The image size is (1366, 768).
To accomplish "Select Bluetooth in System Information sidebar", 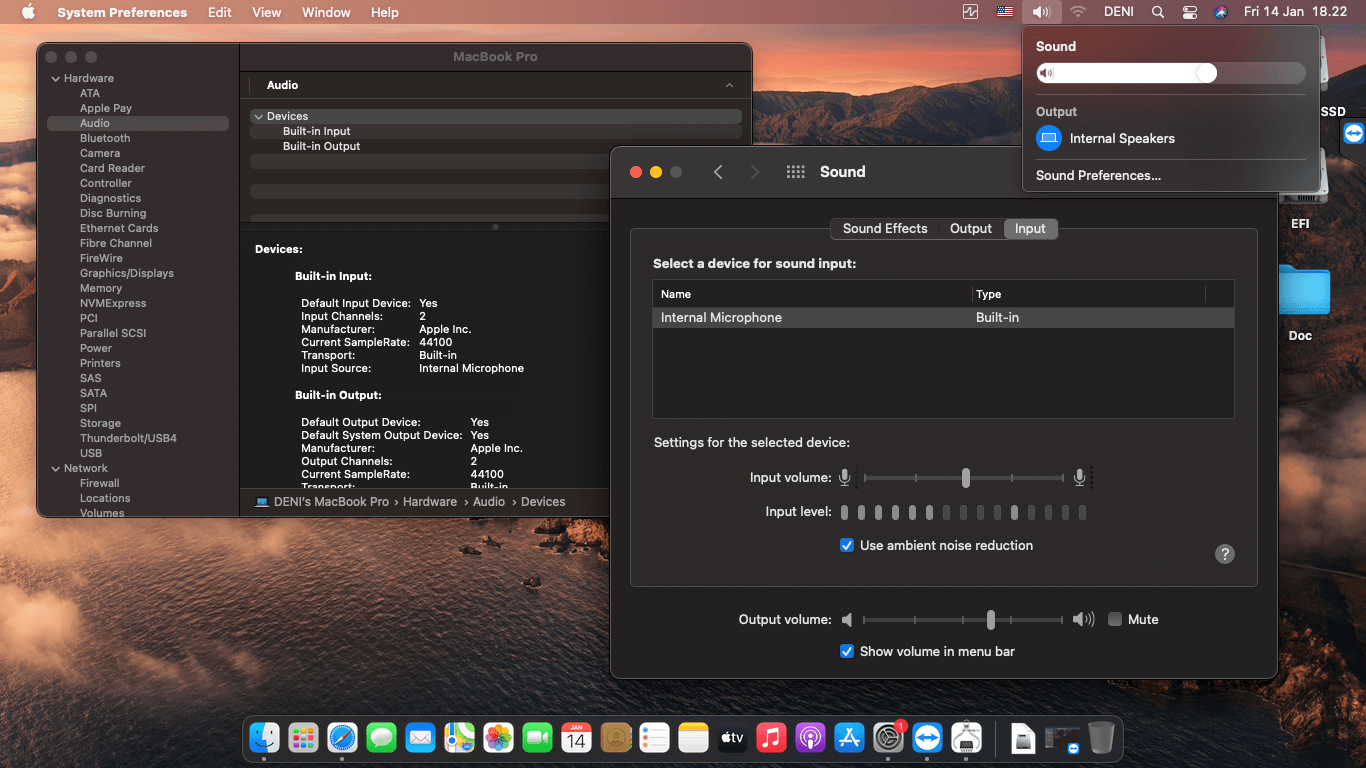I will click(105, 138).
